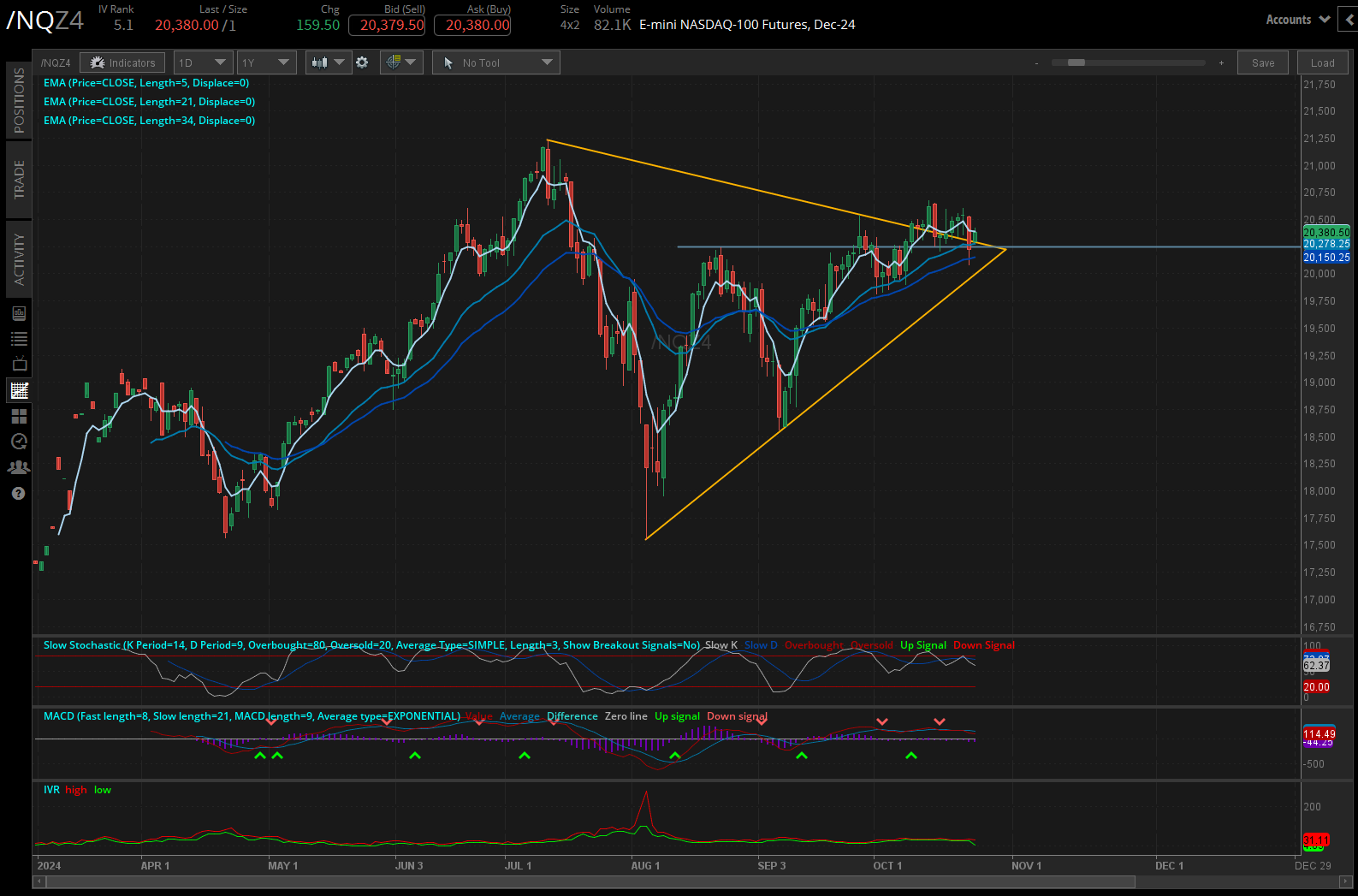Select the IVR indicator label
1358x896 pixels.
tap(51, 790)
